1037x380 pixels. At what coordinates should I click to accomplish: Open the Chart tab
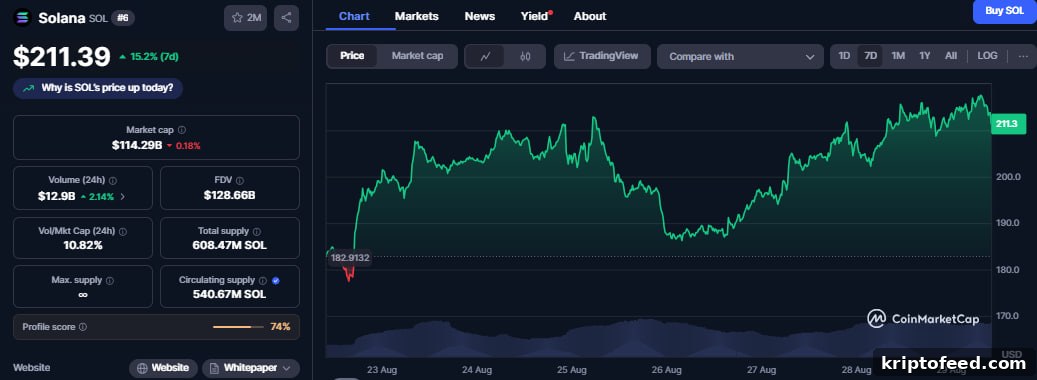point(354,16)
